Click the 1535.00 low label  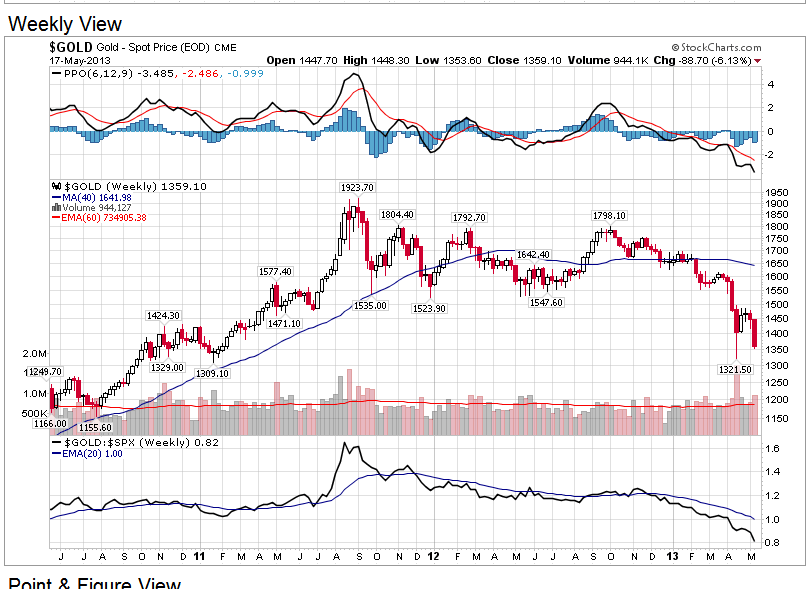pyautogui.click(x=370, y=305)
